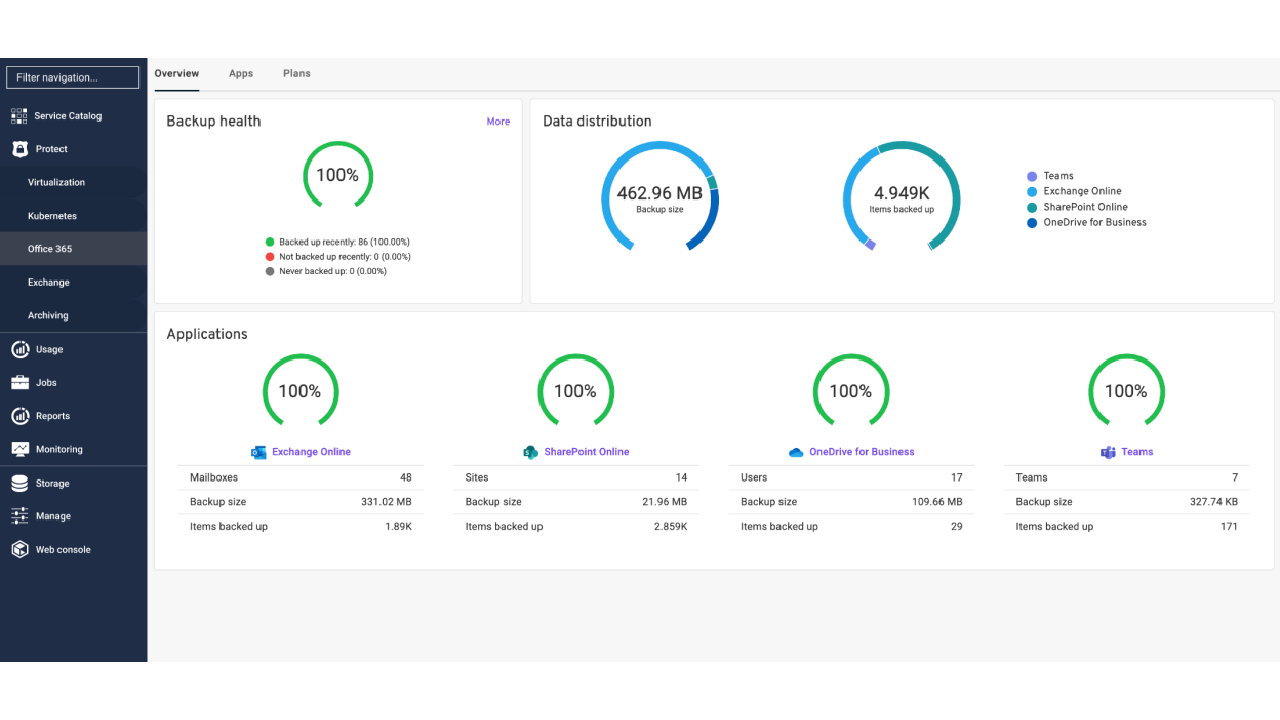Click the OneDrive for Business 100% gauge
This screenshot has height=720, width=1280.
[x=851, y=391]
